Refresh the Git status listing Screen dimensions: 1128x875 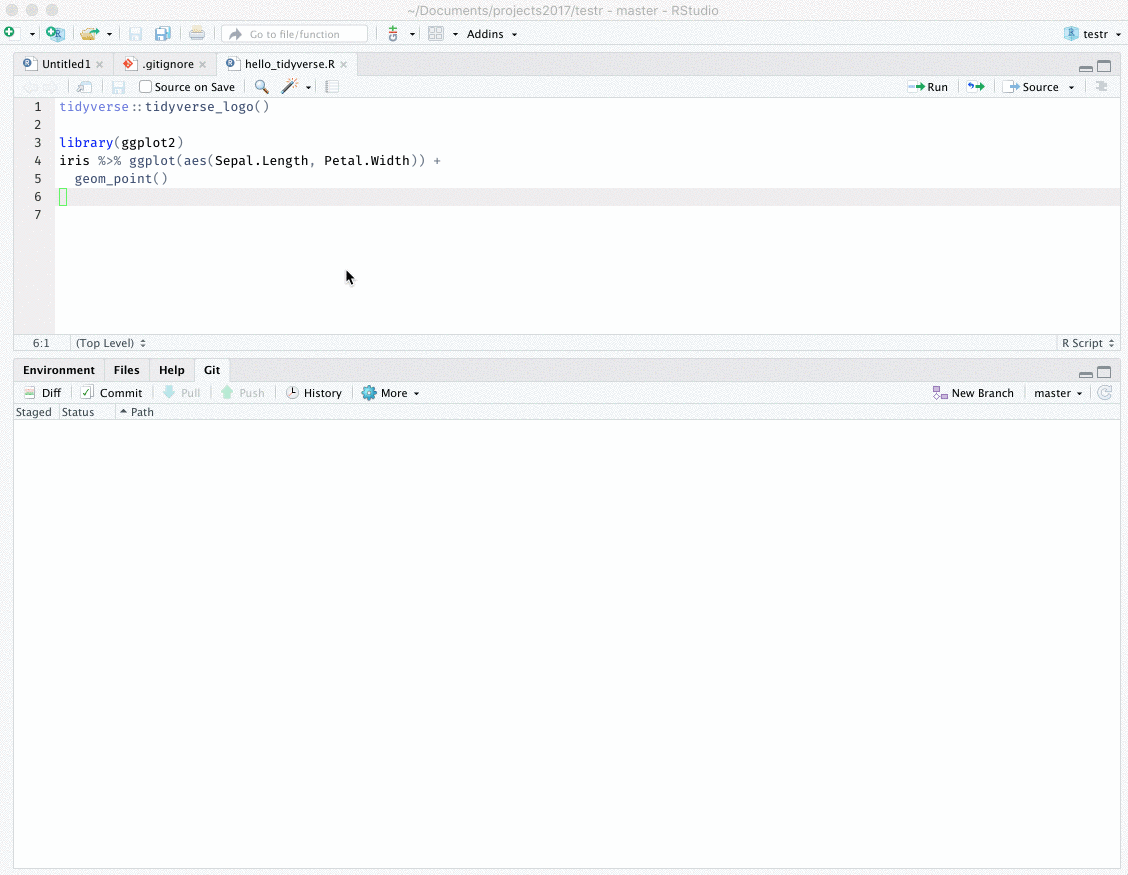pos(1104,392)
